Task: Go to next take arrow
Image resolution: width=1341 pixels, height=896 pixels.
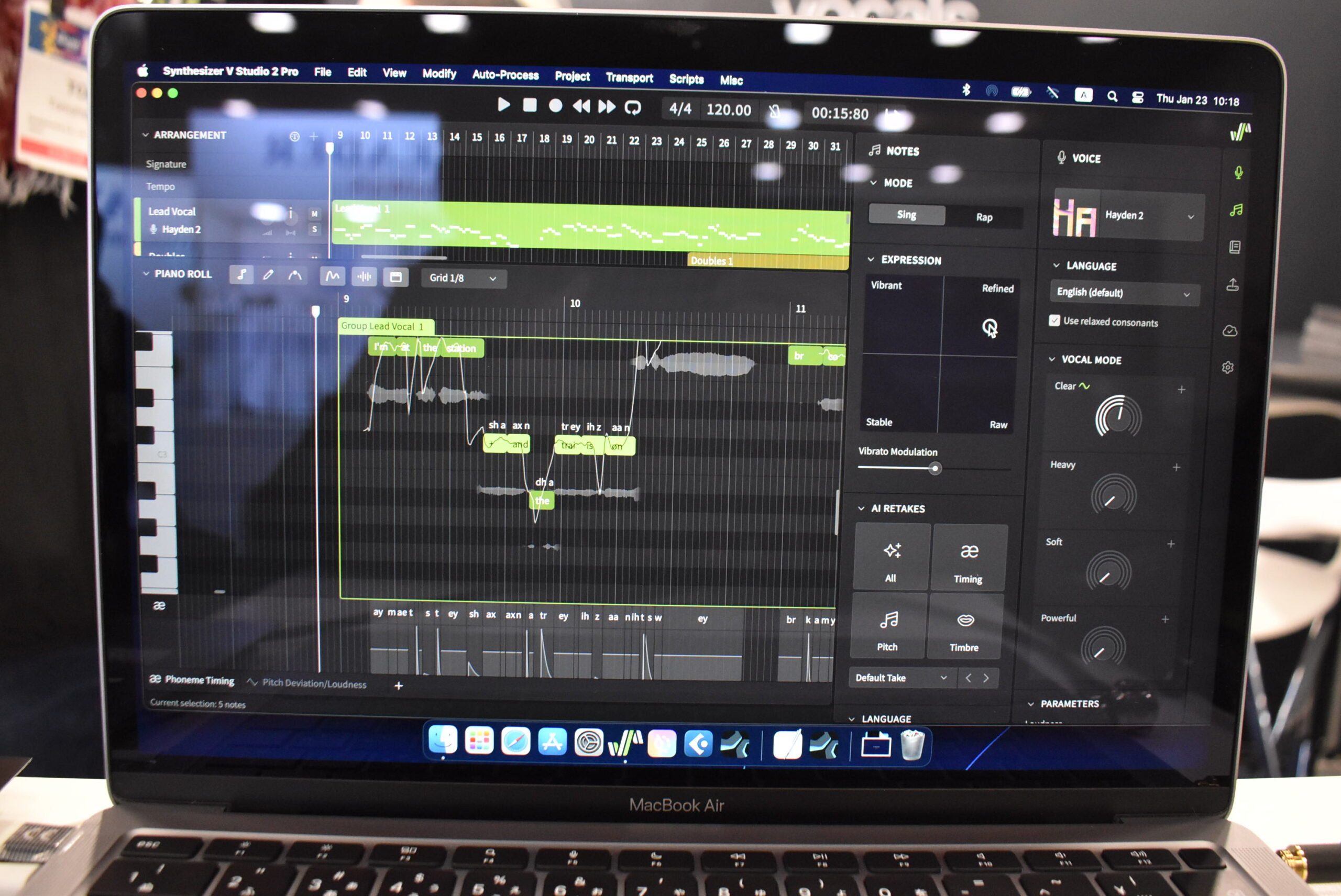Action: [986, 678]
